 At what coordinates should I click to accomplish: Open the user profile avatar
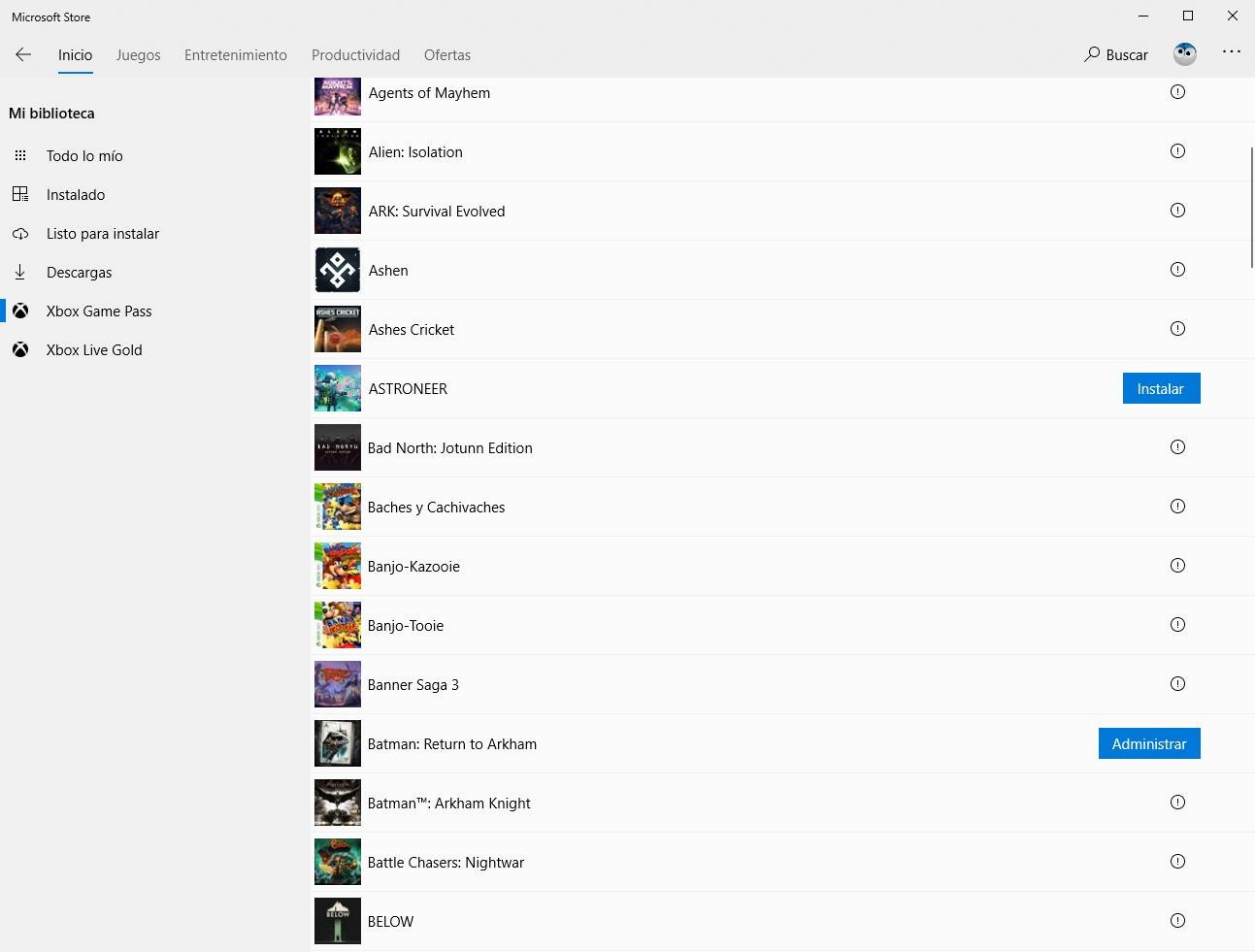pyautogui.click(x=1184, y=54)
